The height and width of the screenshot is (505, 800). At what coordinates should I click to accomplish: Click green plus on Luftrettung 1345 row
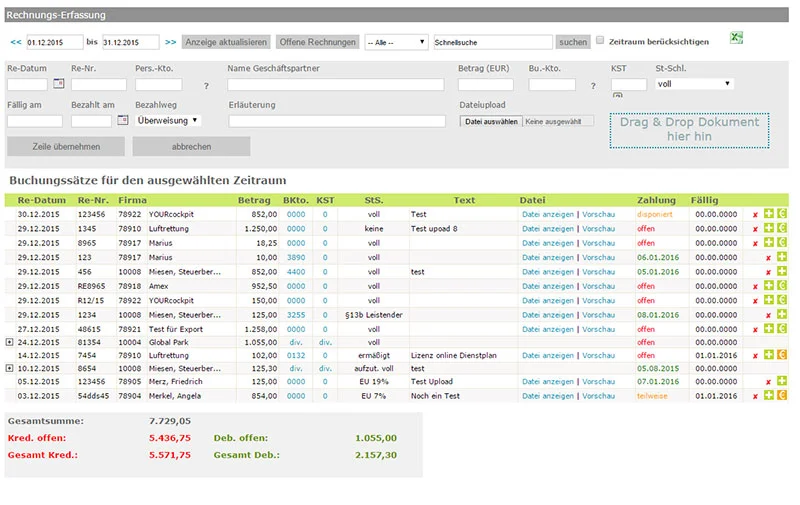[768, 228]
